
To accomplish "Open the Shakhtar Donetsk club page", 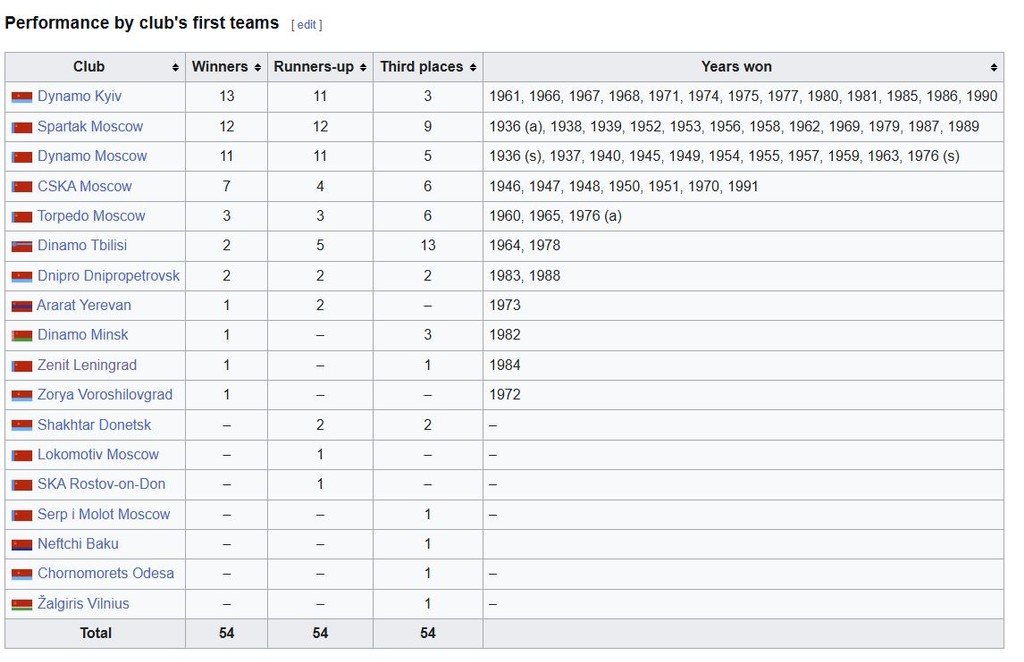I will pyautogui.click(x=94, y=425).
